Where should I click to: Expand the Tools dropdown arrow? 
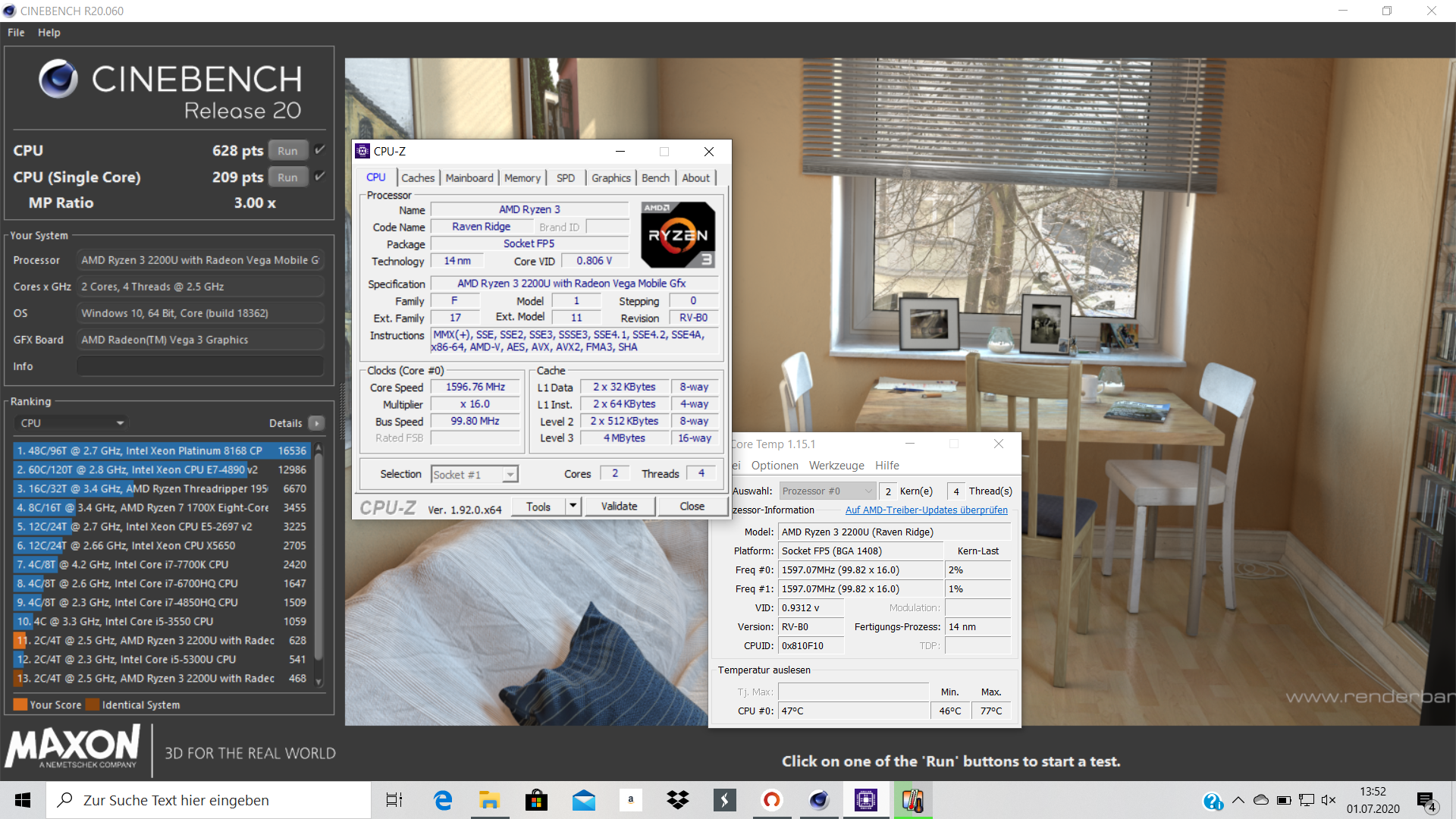point(573,507)
